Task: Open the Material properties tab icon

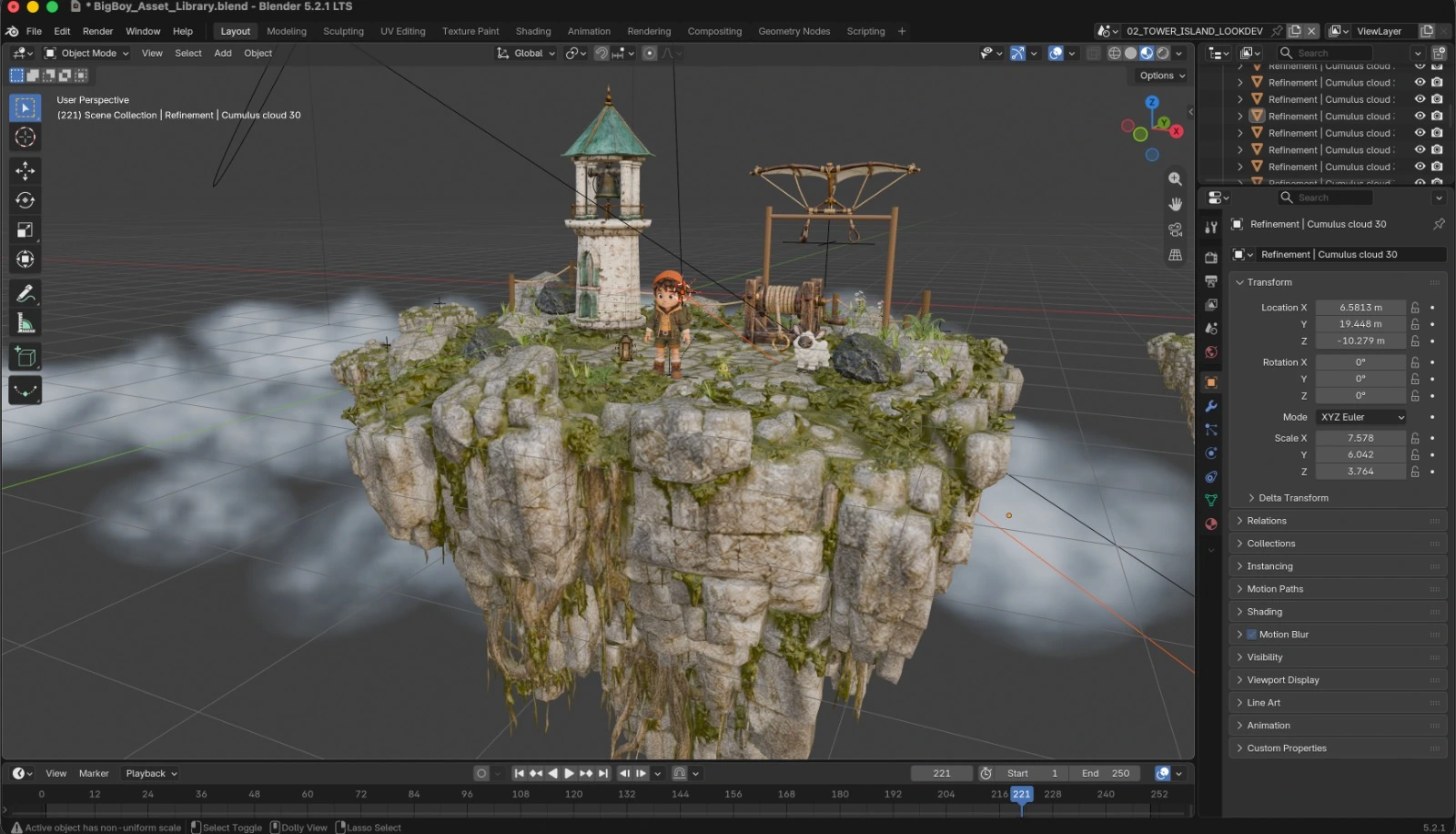Action: (1211, 524)
